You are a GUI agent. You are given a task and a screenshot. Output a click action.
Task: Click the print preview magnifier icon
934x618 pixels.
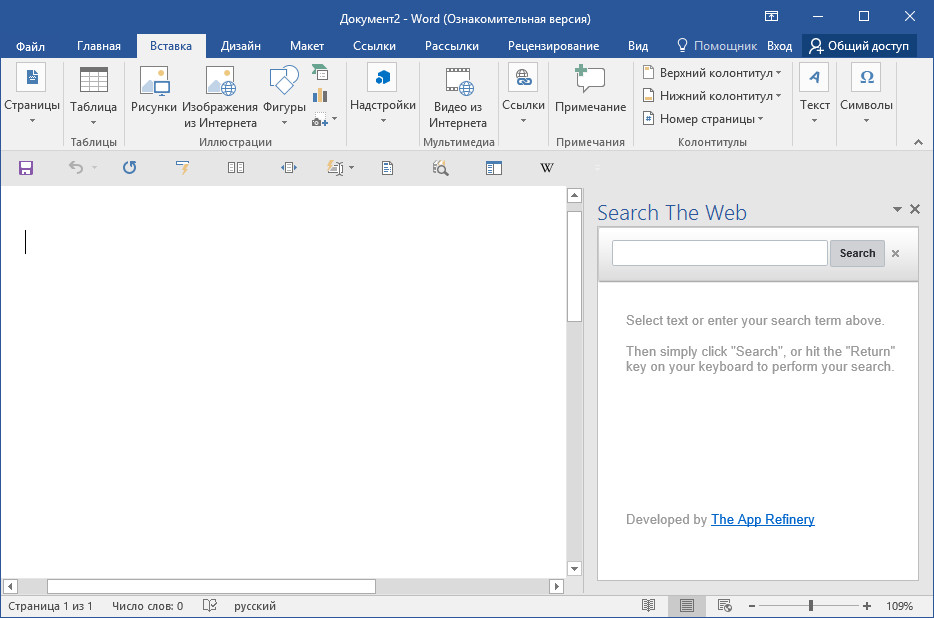[x=440, y=168]
